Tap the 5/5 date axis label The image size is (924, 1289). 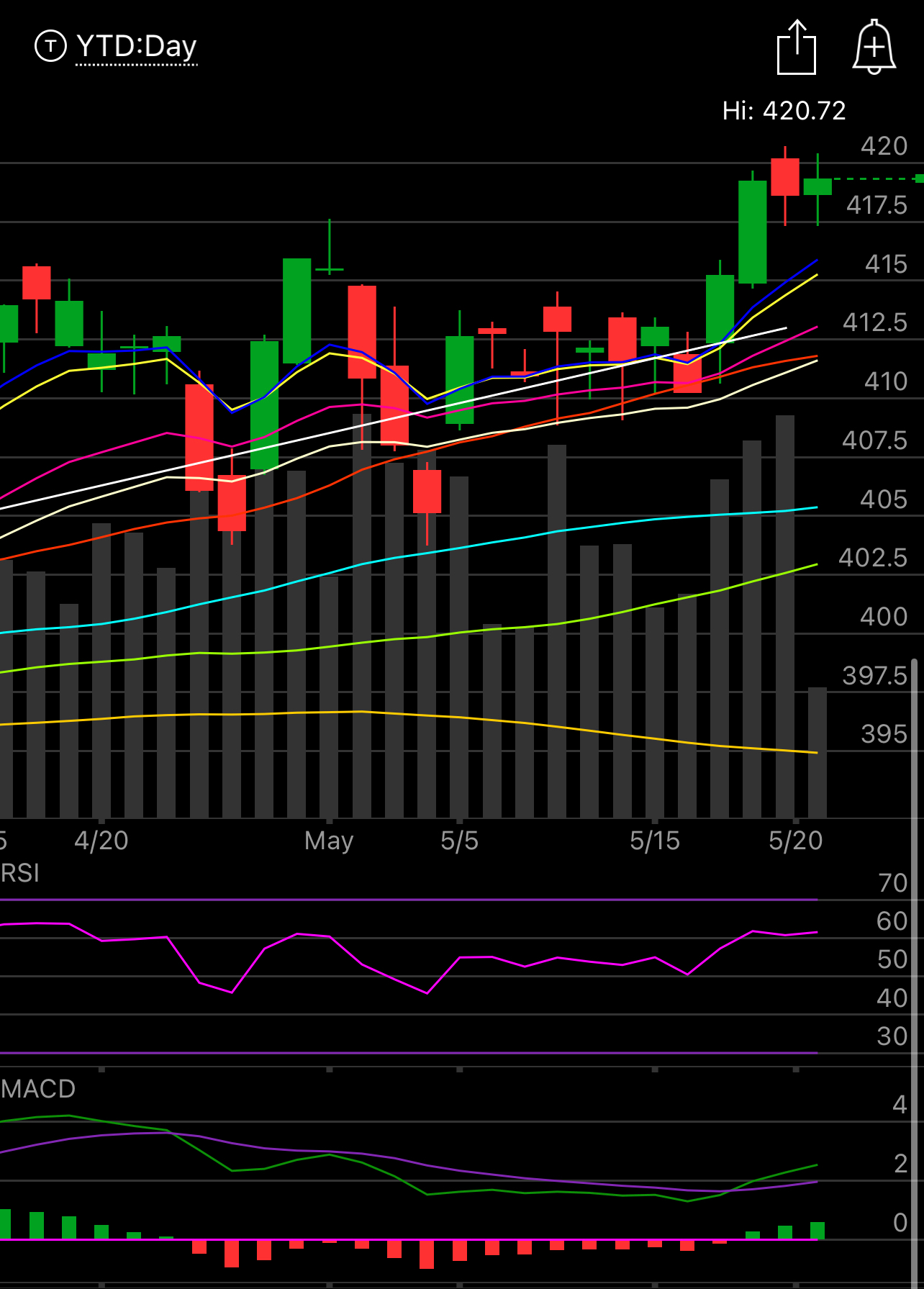(x=459, y=841)
